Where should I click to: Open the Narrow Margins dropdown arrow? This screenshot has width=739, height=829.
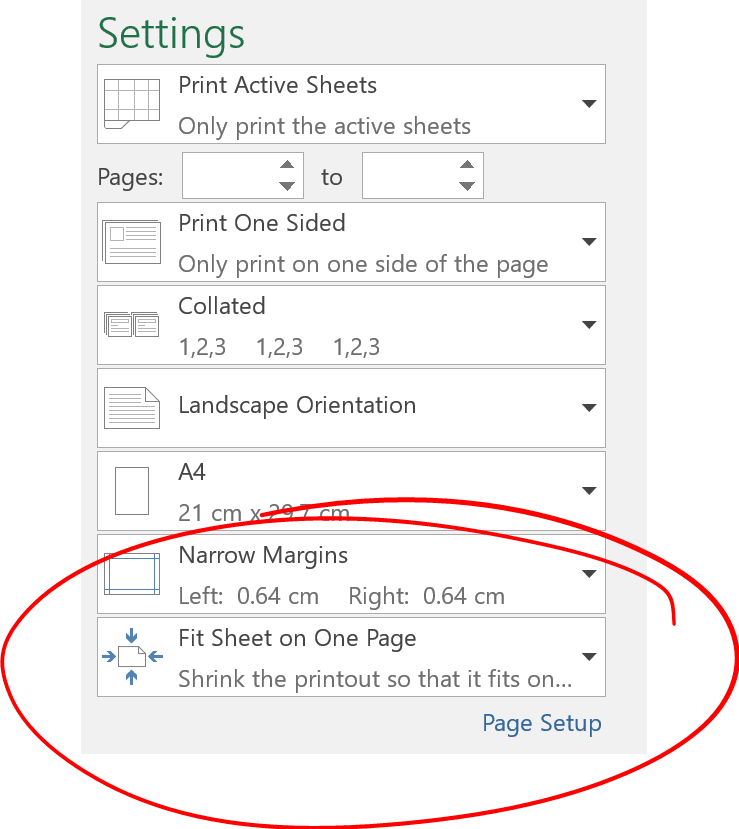point(589,574)
